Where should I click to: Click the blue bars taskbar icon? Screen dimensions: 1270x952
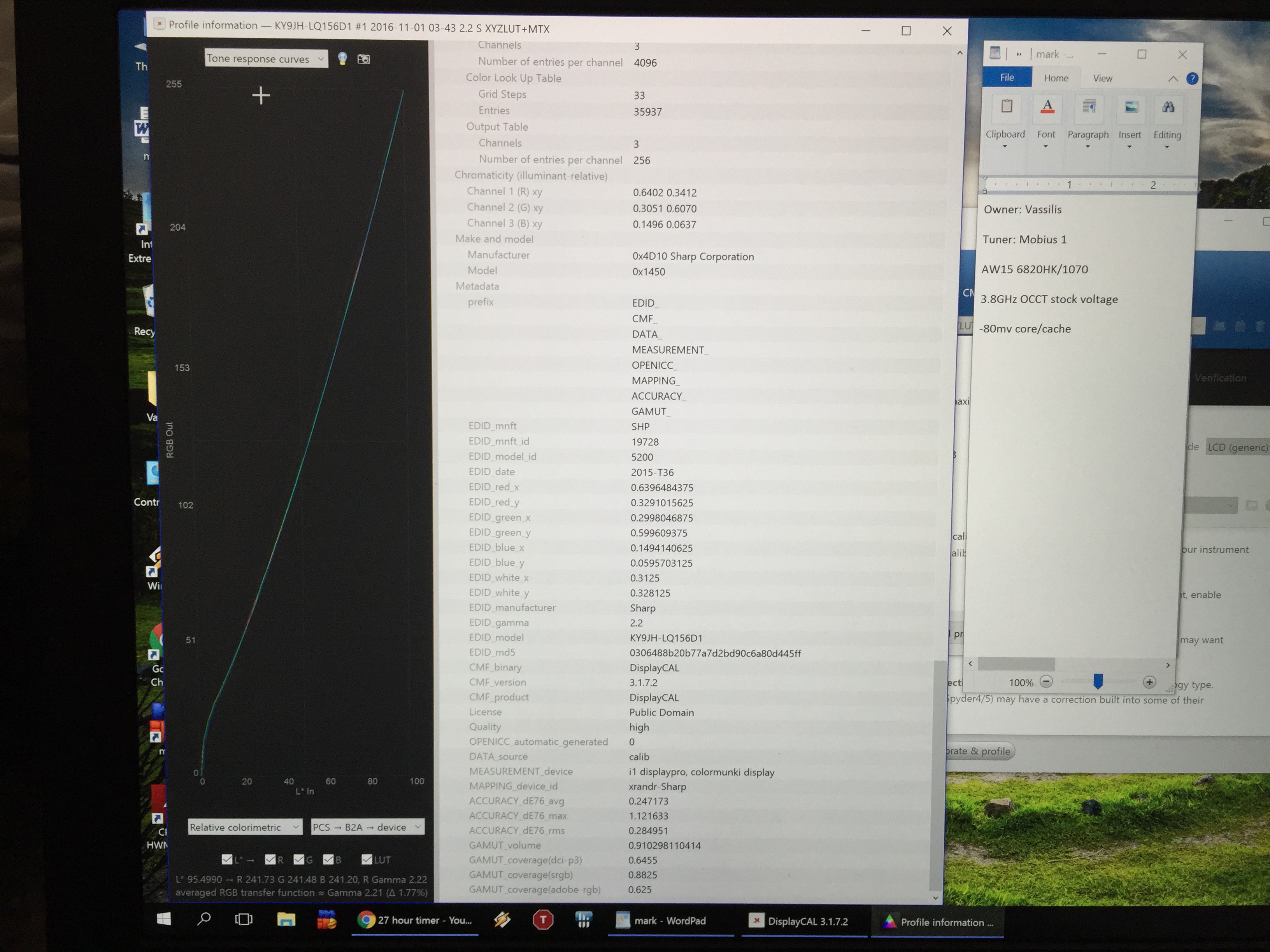pos(583,920)
